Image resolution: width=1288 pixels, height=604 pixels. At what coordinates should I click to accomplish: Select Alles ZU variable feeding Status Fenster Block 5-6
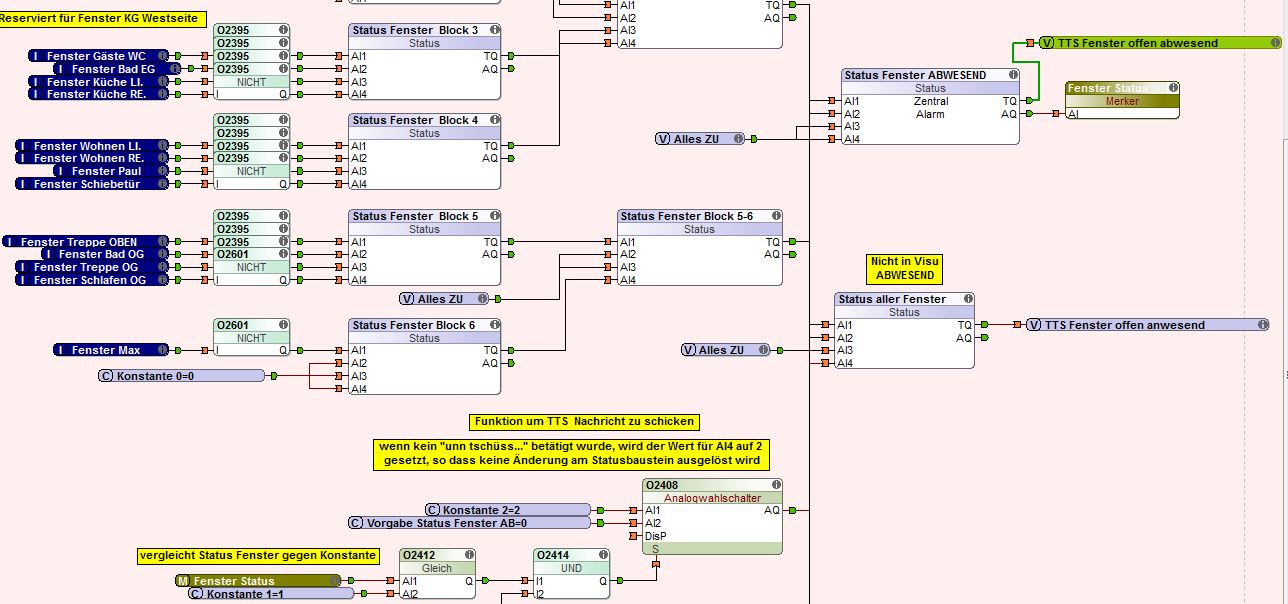pyautogui.click(x=445, y=299)
